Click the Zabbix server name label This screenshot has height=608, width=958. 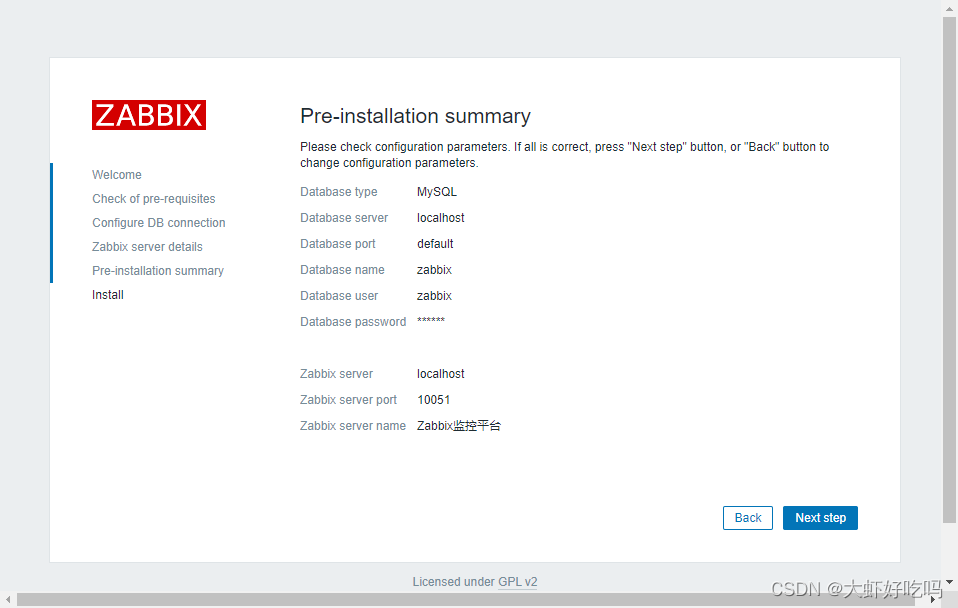pyautogui.click(x=353, y=426)
